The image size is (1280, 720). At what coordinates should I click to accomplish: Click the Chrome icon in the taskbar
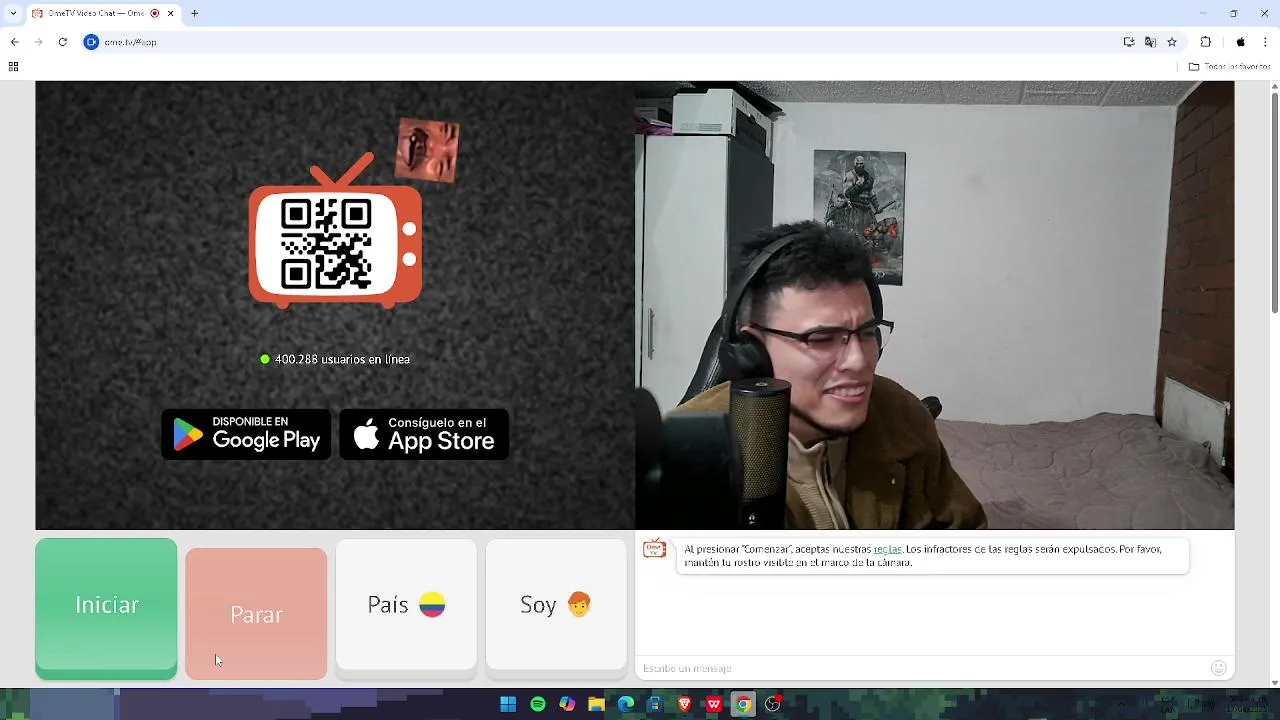click(x=743, y=704)
